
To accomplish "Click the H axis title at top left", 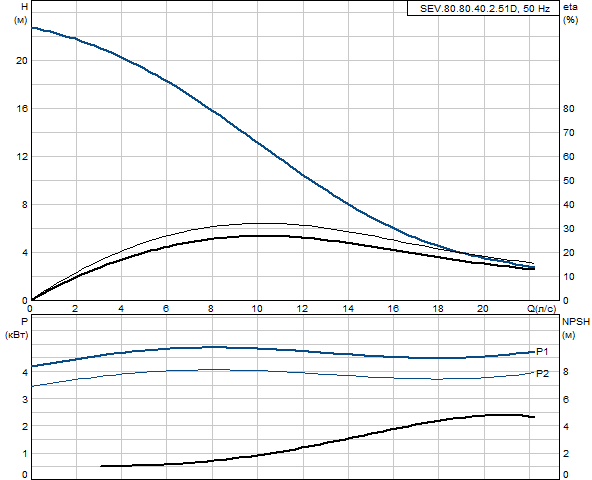I will click(x=25, y=6).
